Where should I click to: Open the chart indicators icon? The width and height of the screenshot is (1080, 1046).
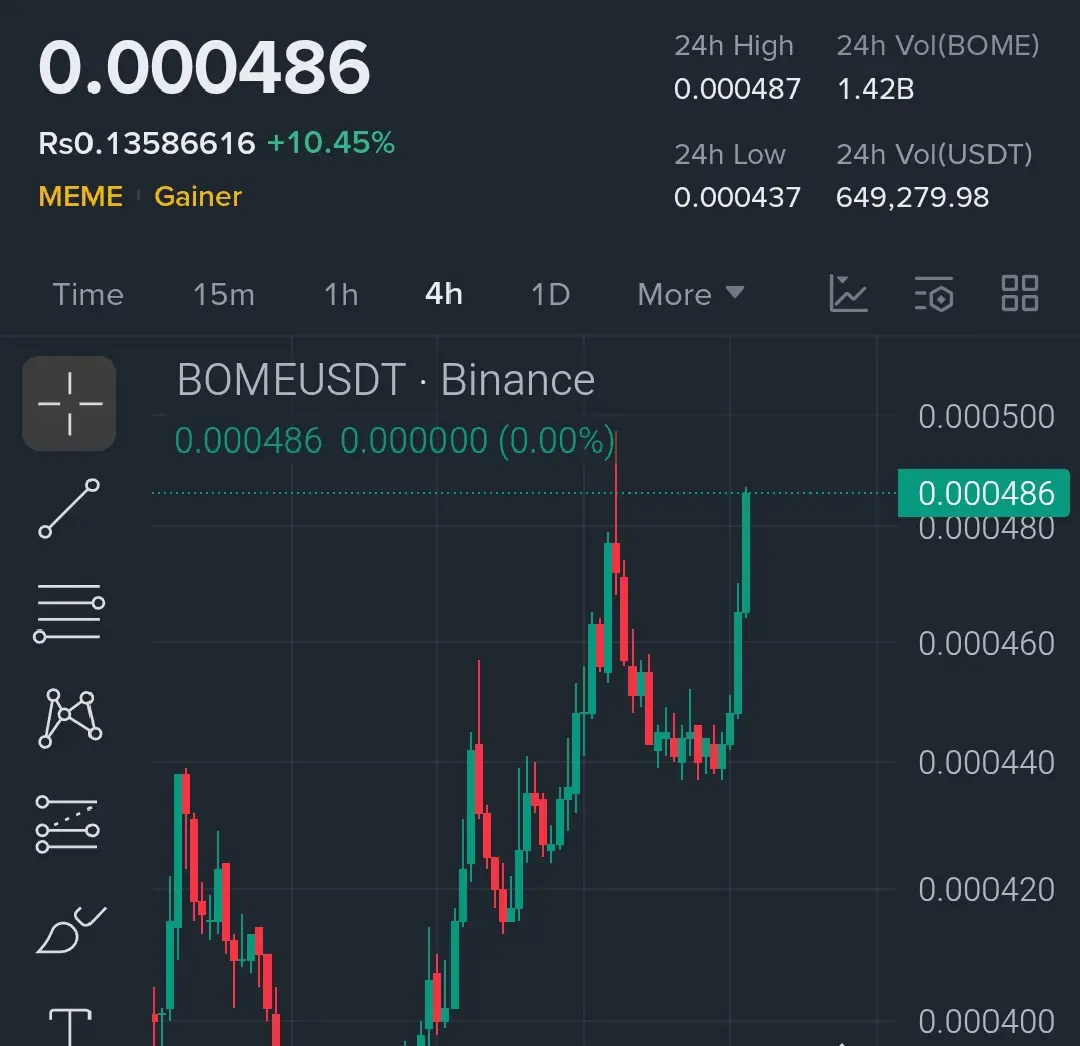click(x=848, y=293)
